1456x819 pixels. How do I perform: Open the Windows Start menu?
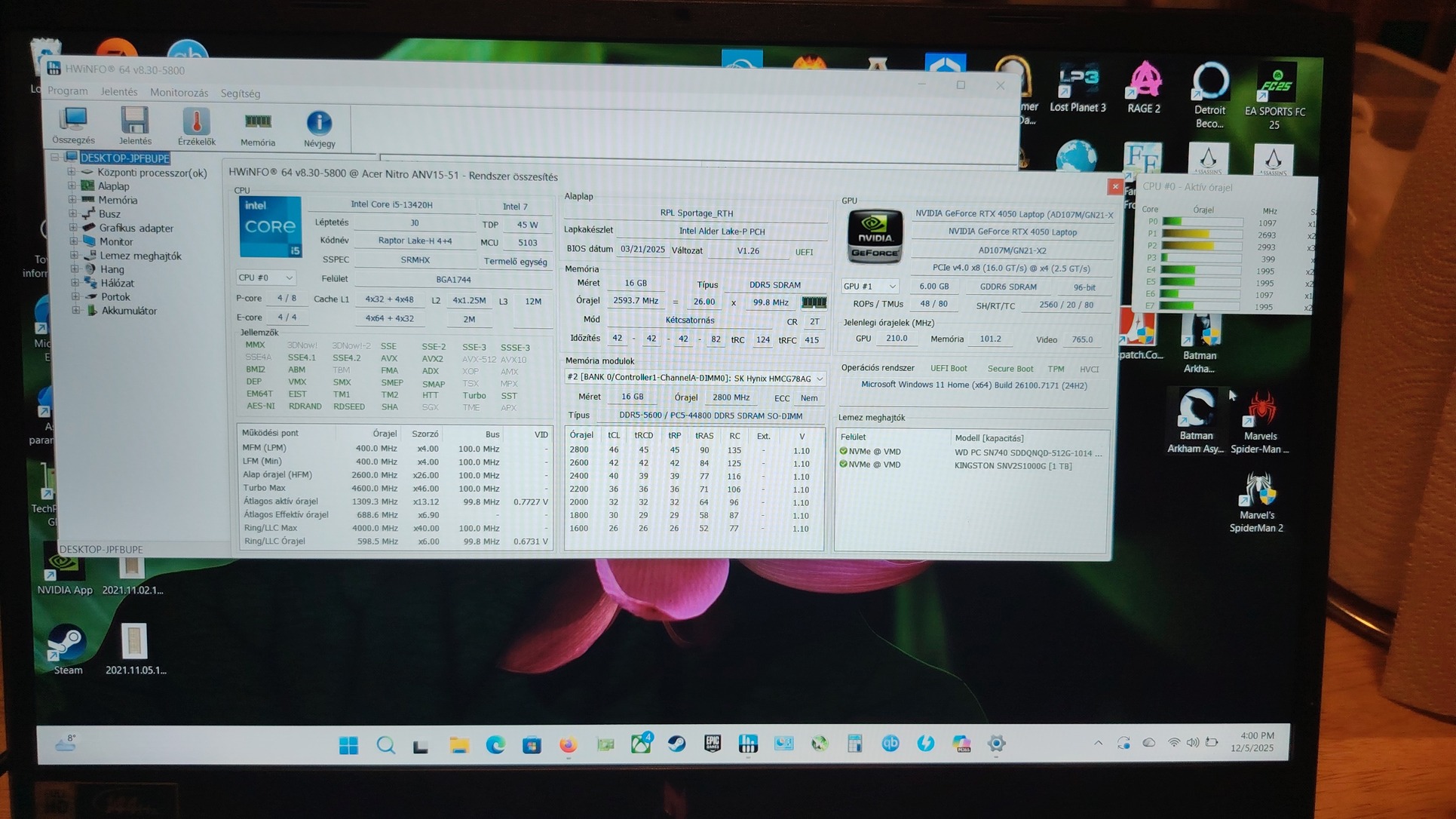tap(348, 745)
